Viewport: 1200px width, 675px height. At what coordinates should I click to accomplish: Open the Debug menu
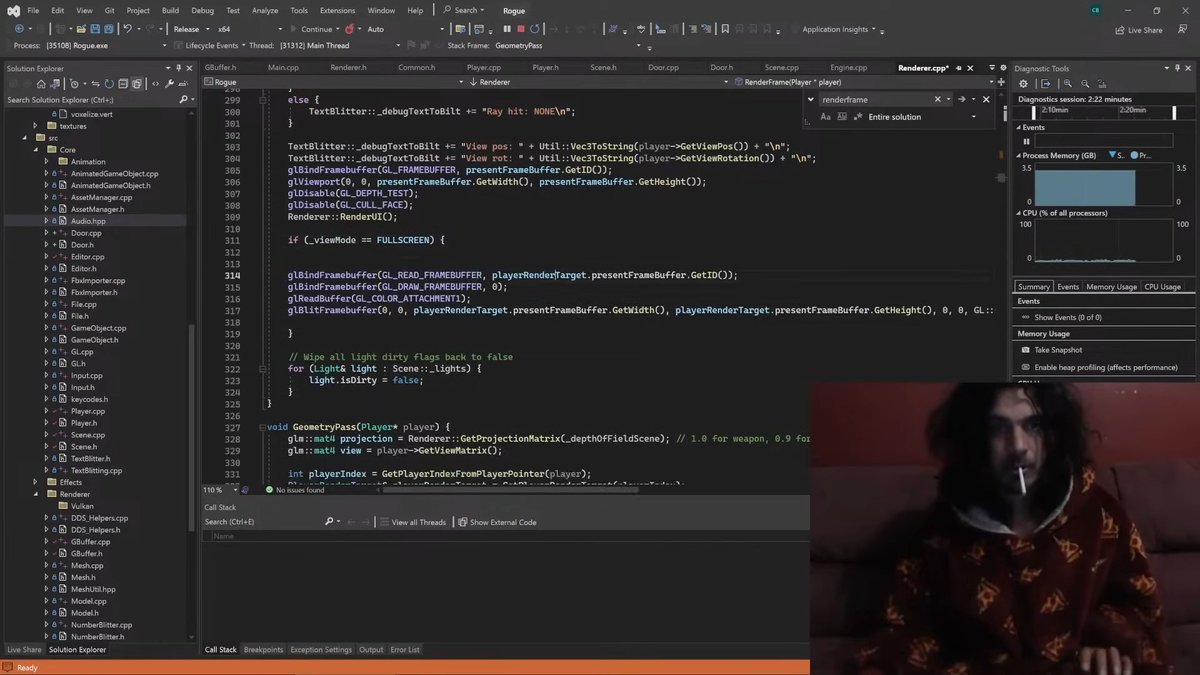[x=202, y=10]
